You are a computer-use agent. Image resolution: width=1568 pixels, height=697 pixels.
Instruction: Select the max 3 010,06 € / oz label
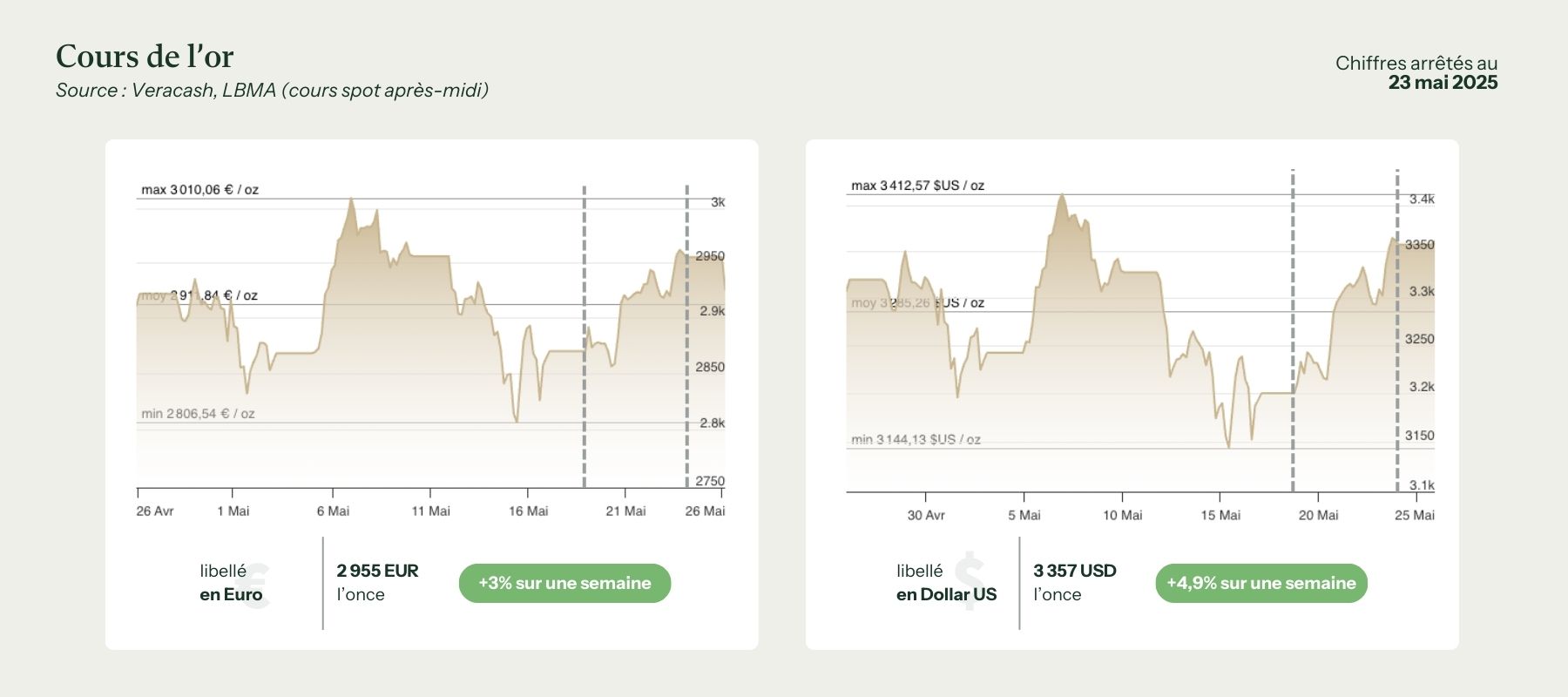(x=200, y=190)
